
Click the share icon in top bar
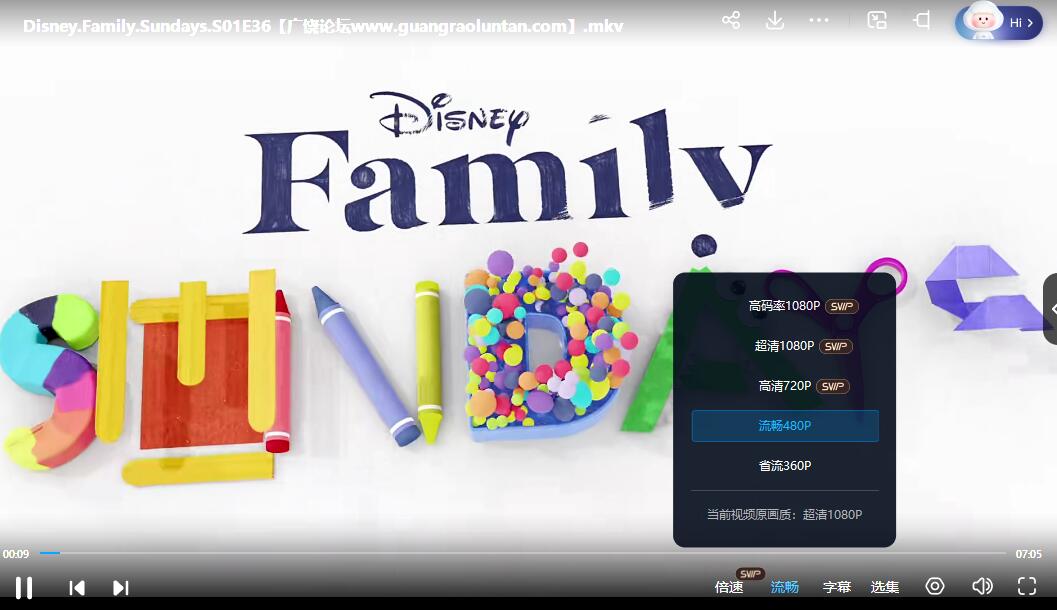(x=731, y=20)
